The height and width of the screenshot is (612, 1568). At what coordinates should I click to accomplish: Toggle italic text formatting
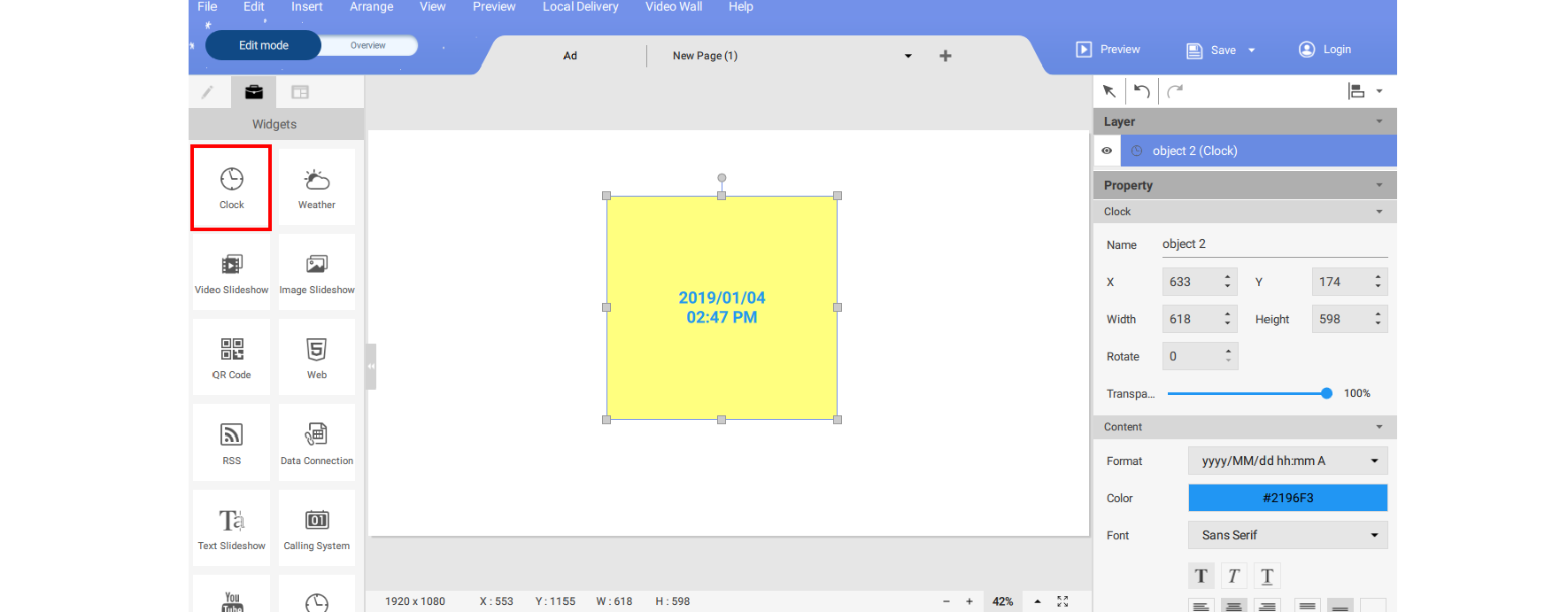[x=1233, y=577]
